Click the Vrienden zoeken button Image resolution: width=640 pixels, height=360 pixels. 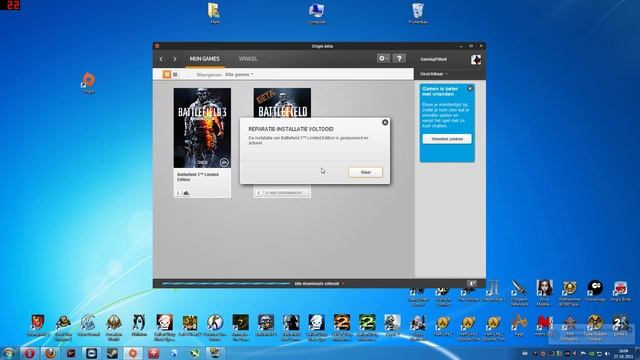click(x=447, y=139)
